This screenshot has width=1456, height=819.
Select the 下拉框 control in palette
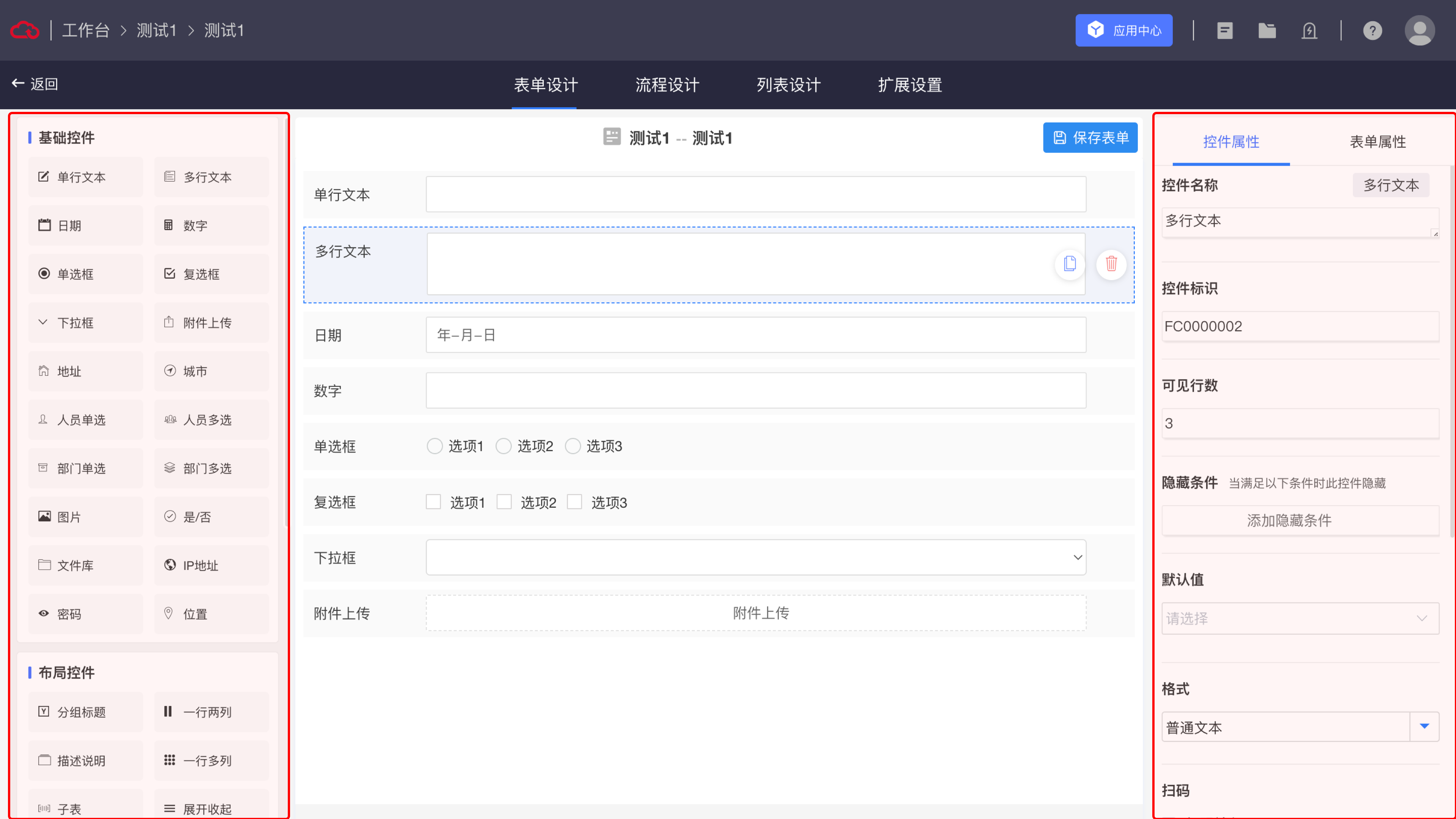[x=85, y=323]
